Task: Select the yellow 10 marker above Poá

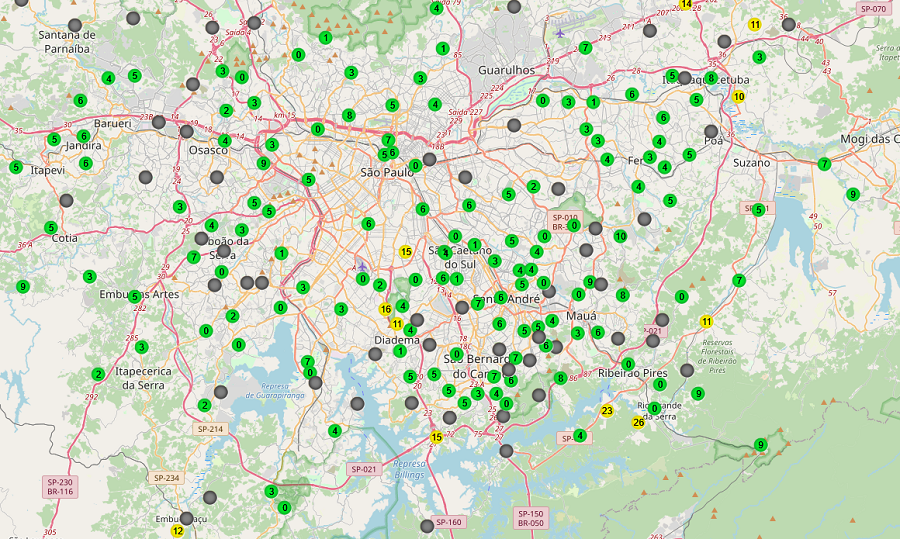Action: coord(739,97)
